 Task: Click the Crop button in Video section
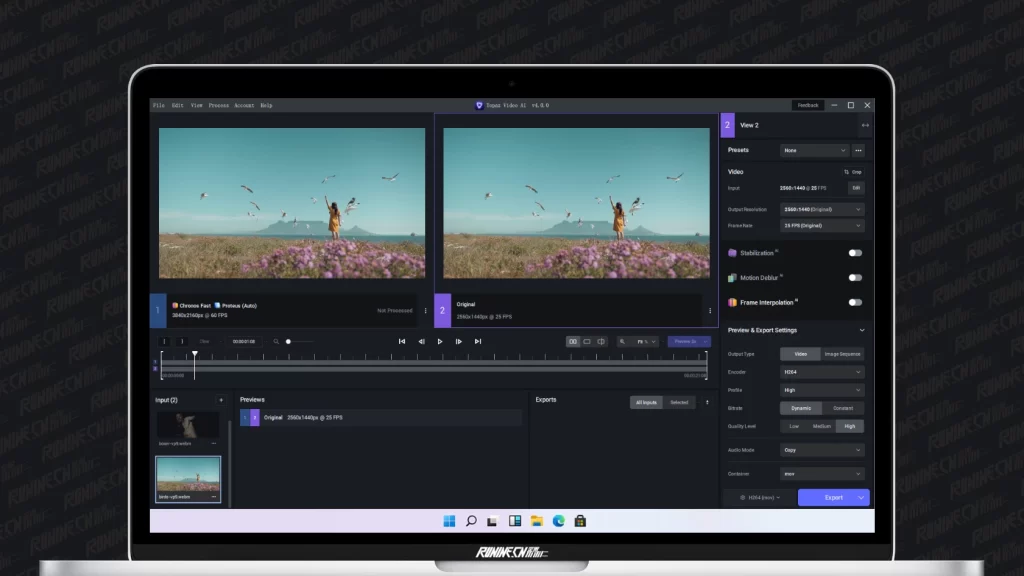pyautogui.click(x=853, y=172)
